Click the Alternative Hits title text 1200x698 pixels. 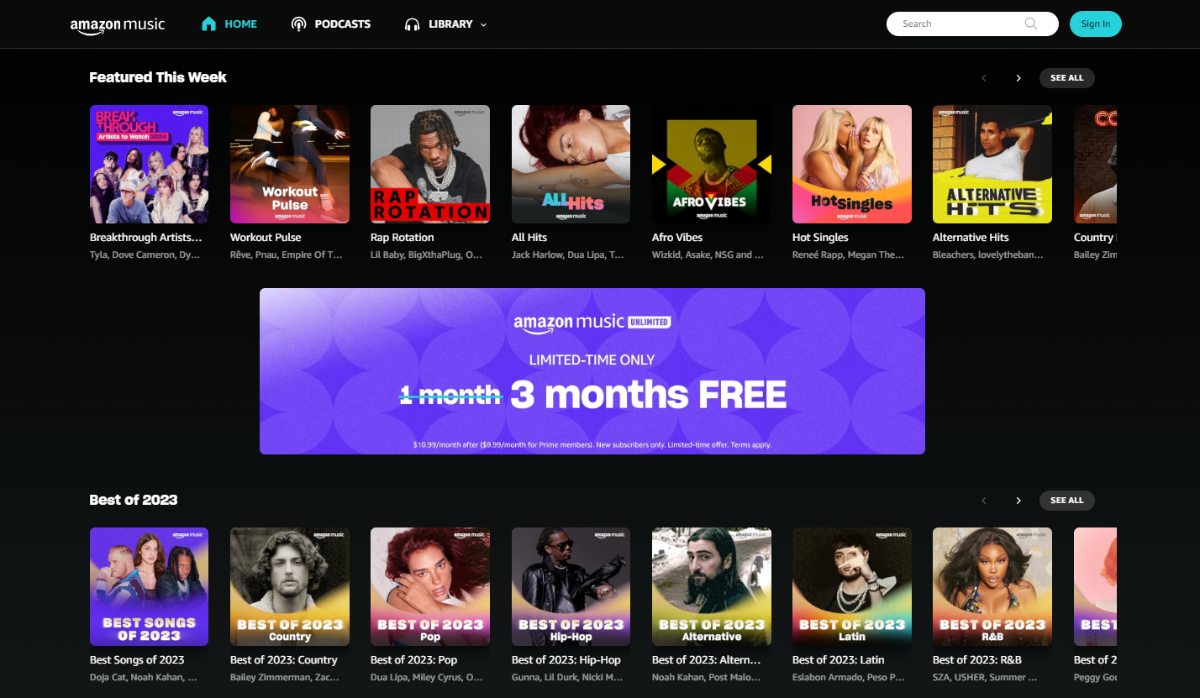tap(971, 238)
